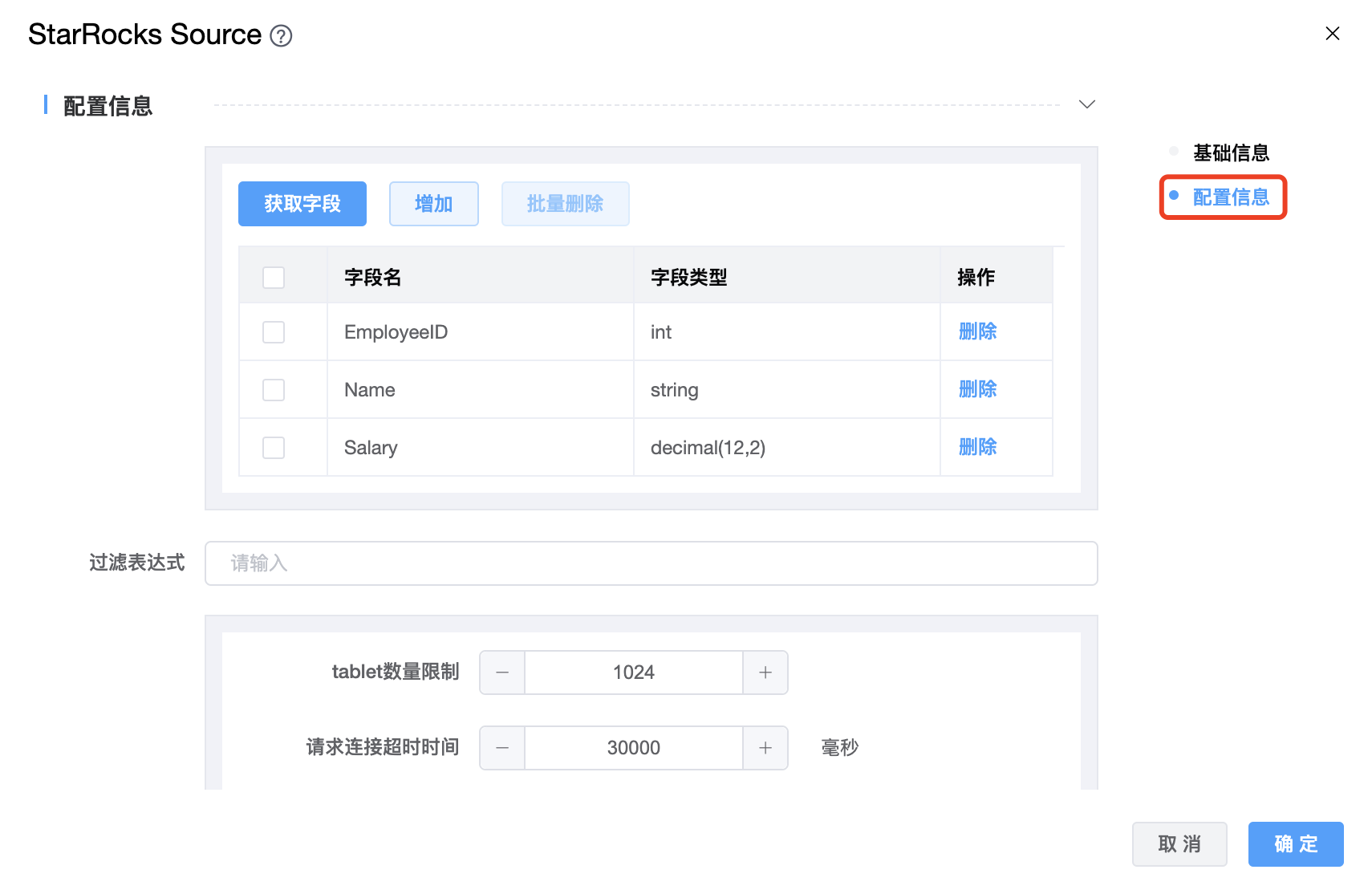The image size is (1372, 894).
Task: Focus the 过滤表达式 input field
Action: 651,563
